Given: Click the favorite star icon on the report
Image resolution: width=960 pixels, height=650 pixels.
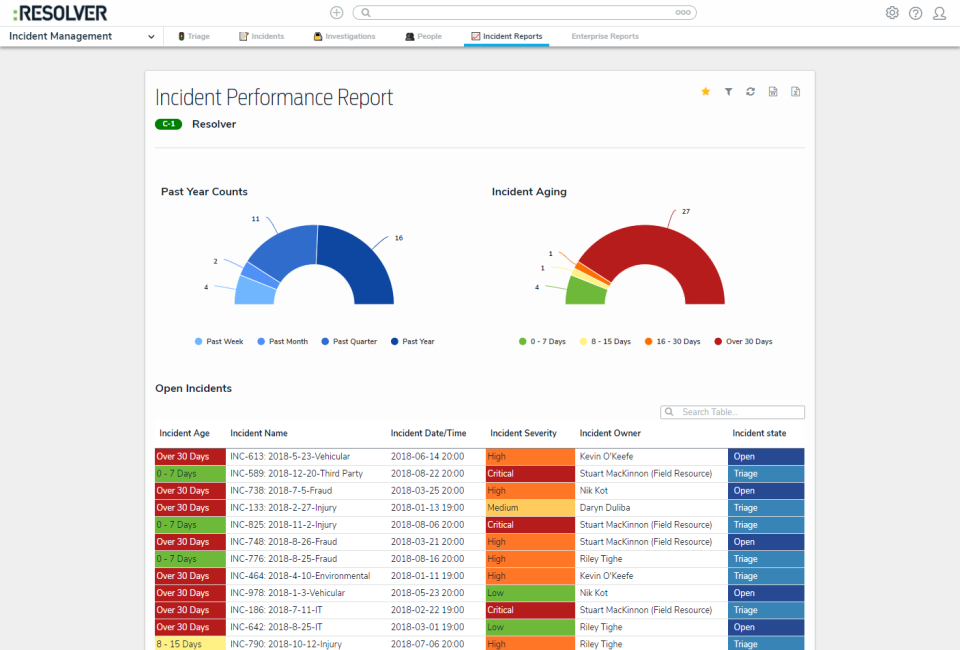Looking at the screenshot, I should click(x=705, y=92).
